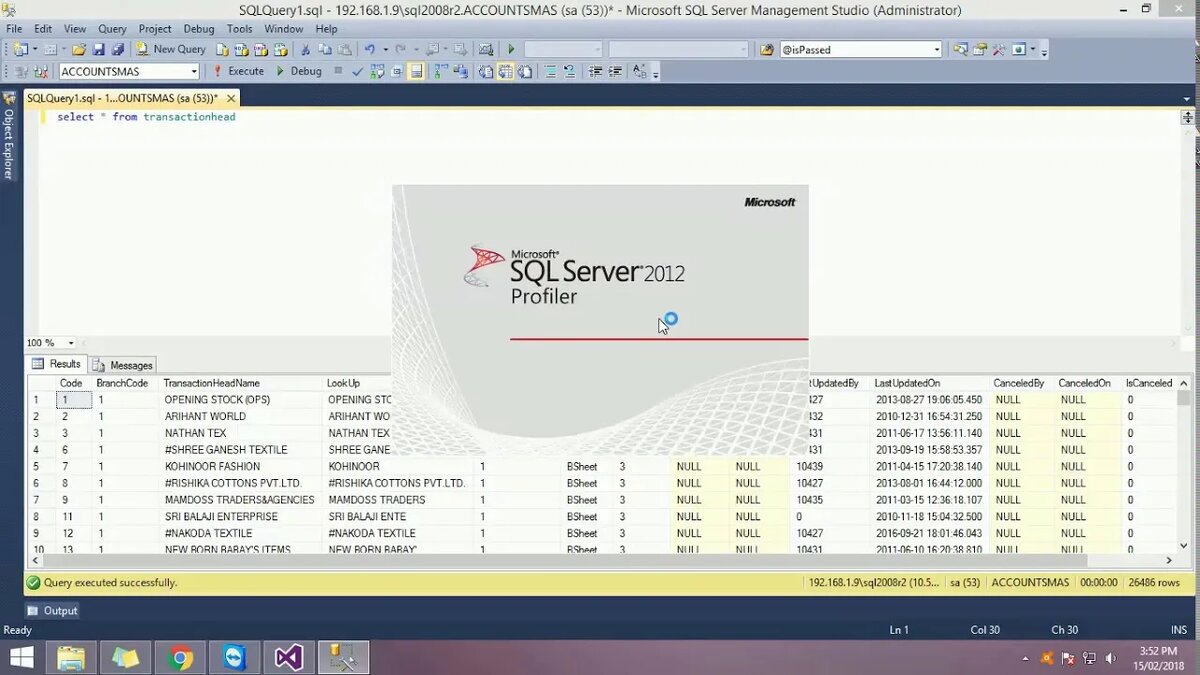Image resolution: width=1200 pixels, height=675 pixels.
Task: Click the New Query toolbar button
Action: pyautogui.click(x=171, y=49)
